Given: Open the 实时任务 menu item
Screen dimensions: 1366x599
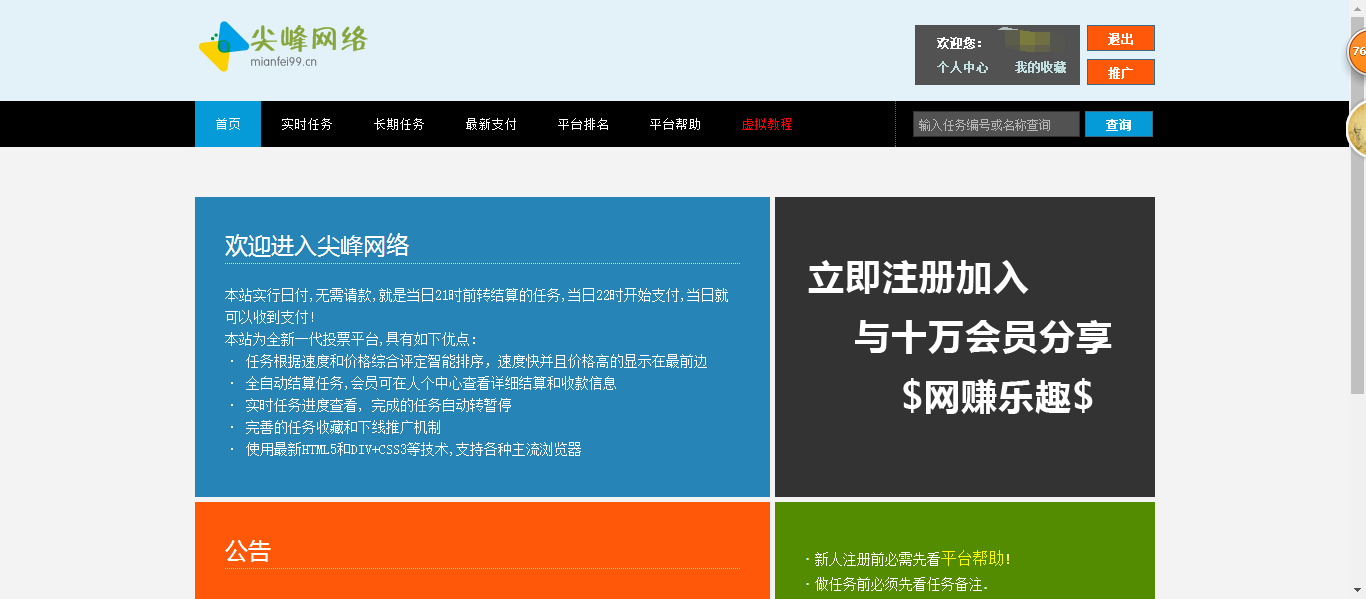Looking at the screenshot, I should [308, 124].
